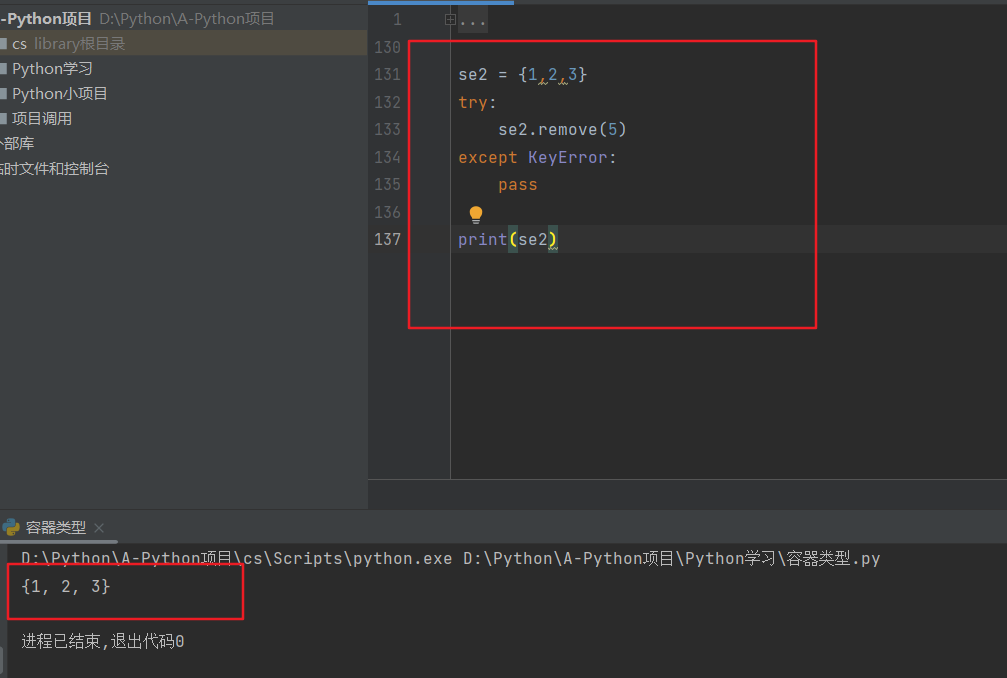
Task: Click the folder icon beside cs library
Action: (x=3, y=44)
